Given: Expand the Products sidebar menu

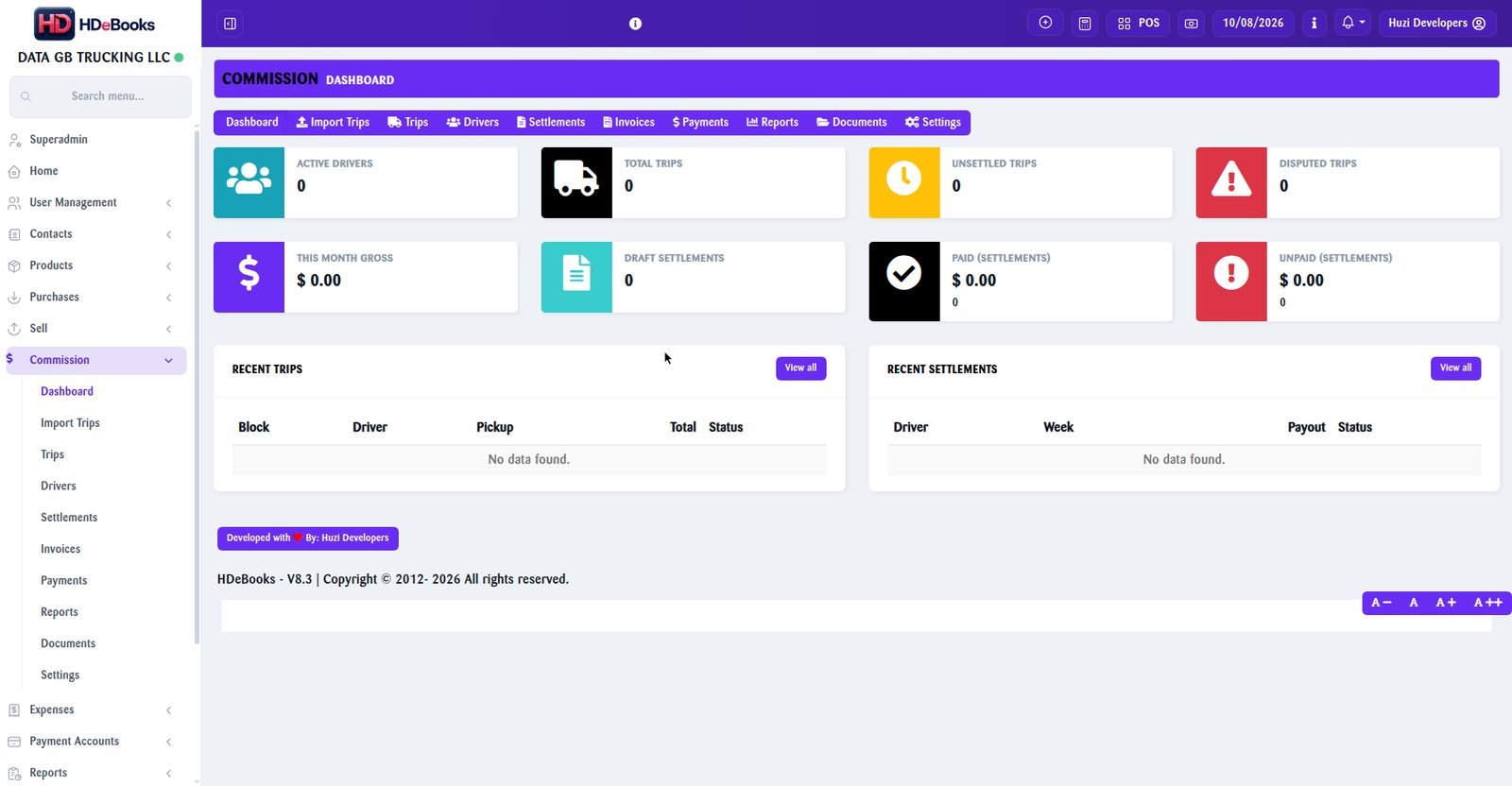Looking at the screenshot, I should 94,265.
